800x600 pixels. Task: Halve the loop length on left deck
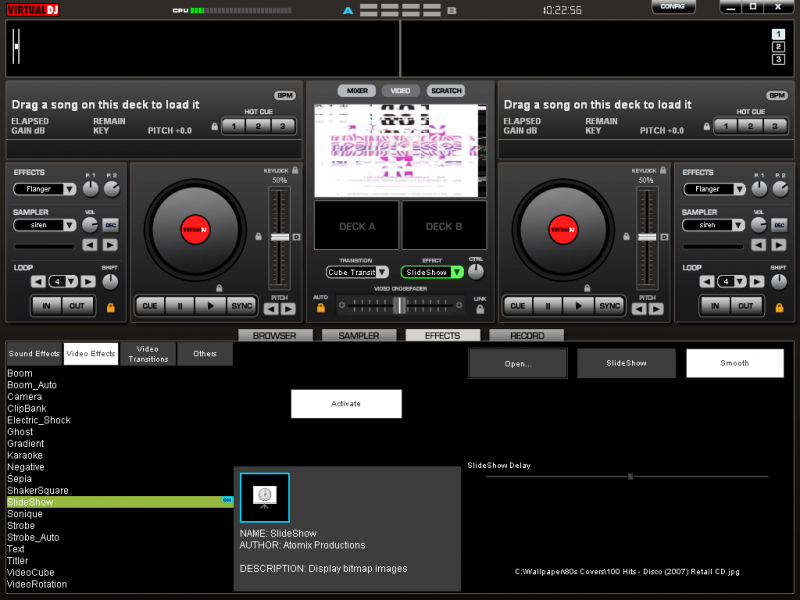coord(38,282)
